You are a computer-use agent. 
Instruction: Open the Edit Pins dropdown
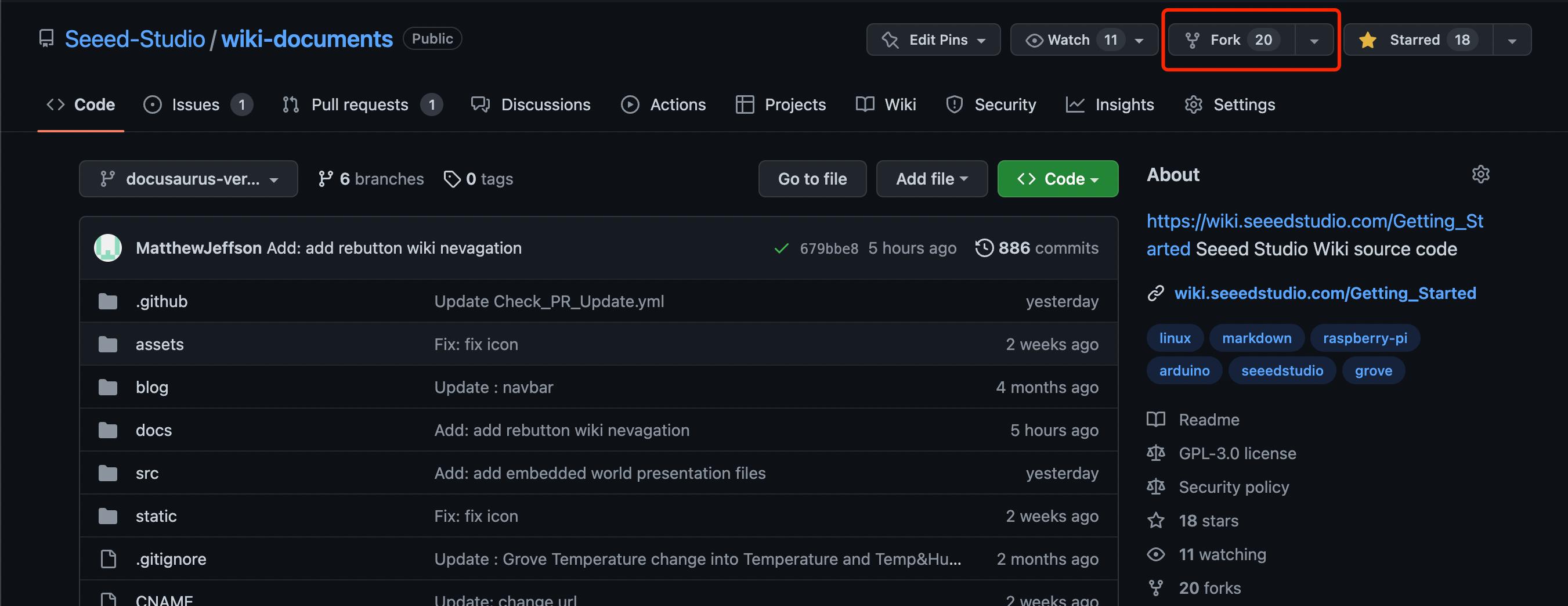tap(933, 39)
